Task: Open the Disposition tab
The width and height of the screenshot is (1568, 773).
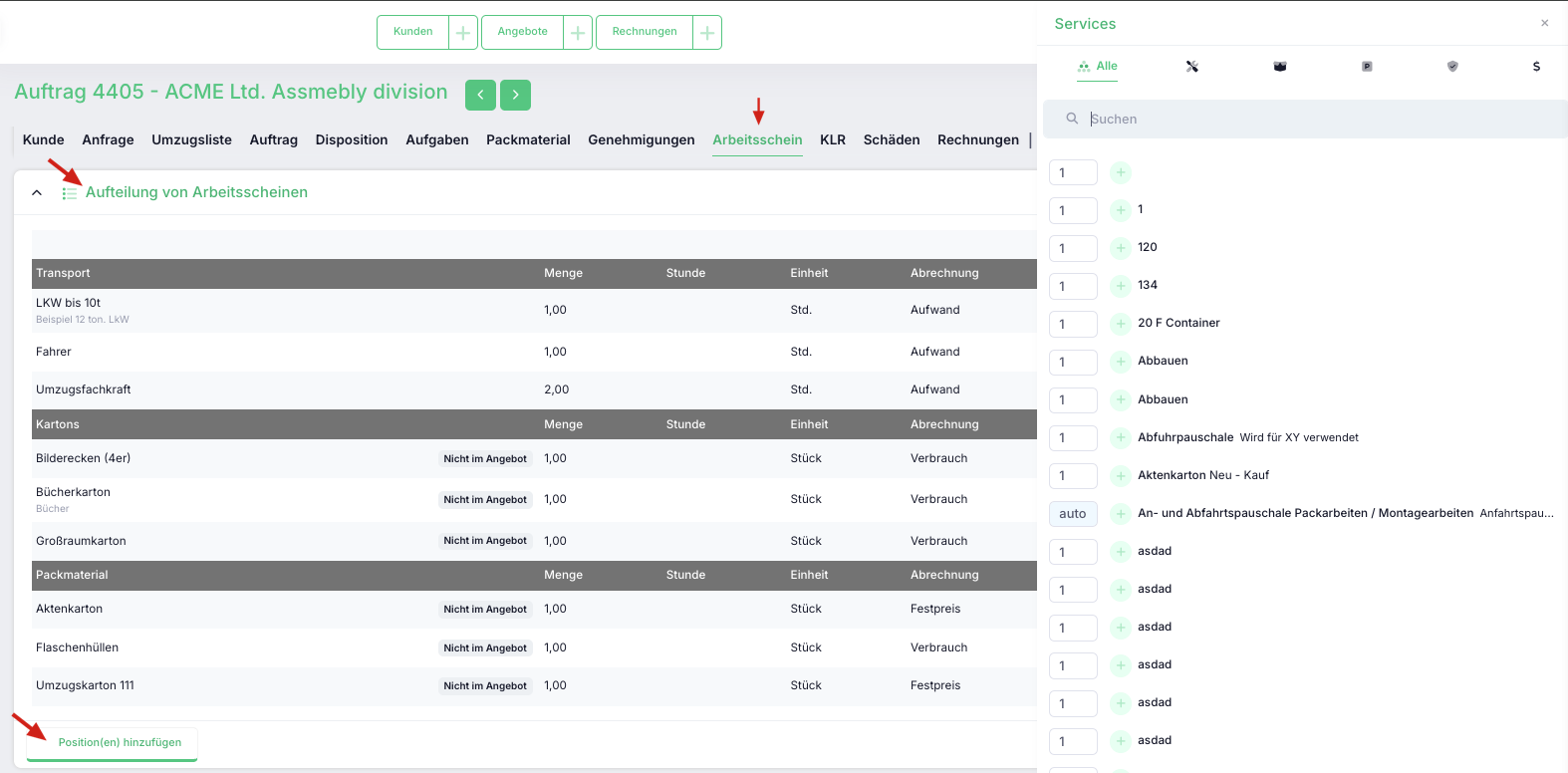Action: point(352,139)
